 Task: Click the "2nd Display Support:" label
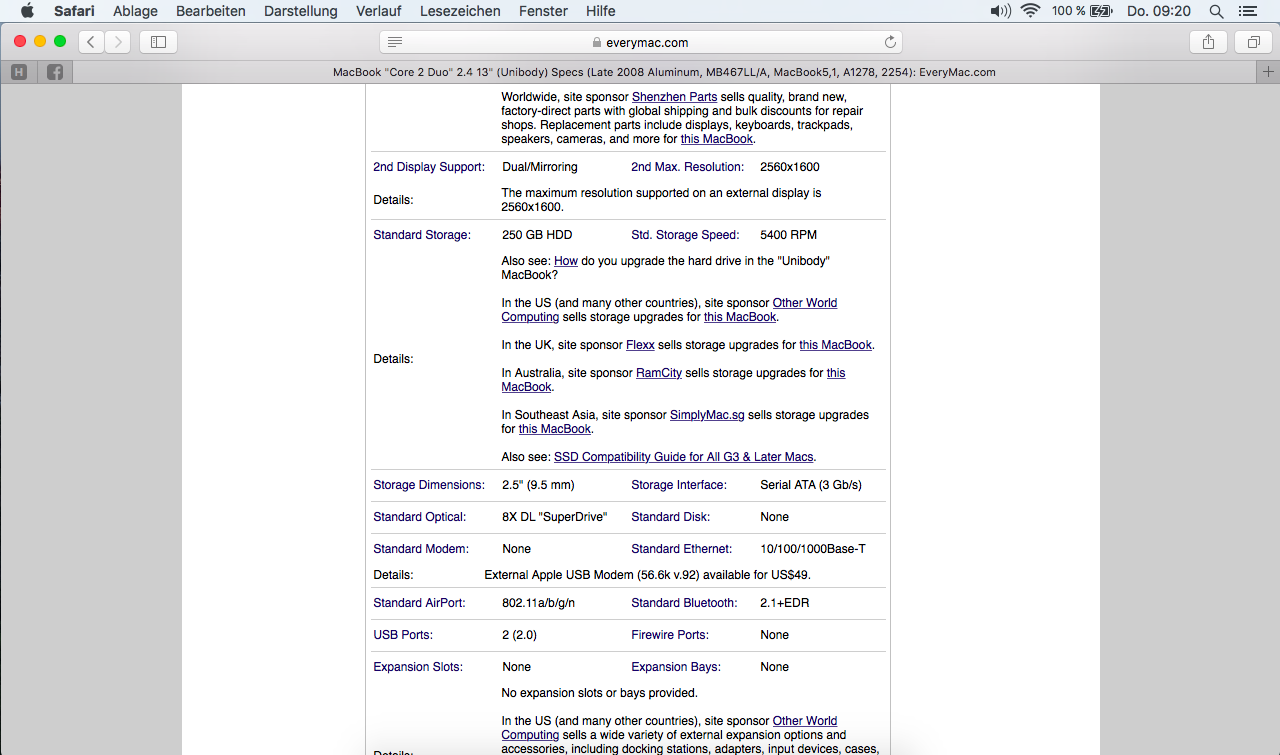pyautogui.click(x=429, y=167)
